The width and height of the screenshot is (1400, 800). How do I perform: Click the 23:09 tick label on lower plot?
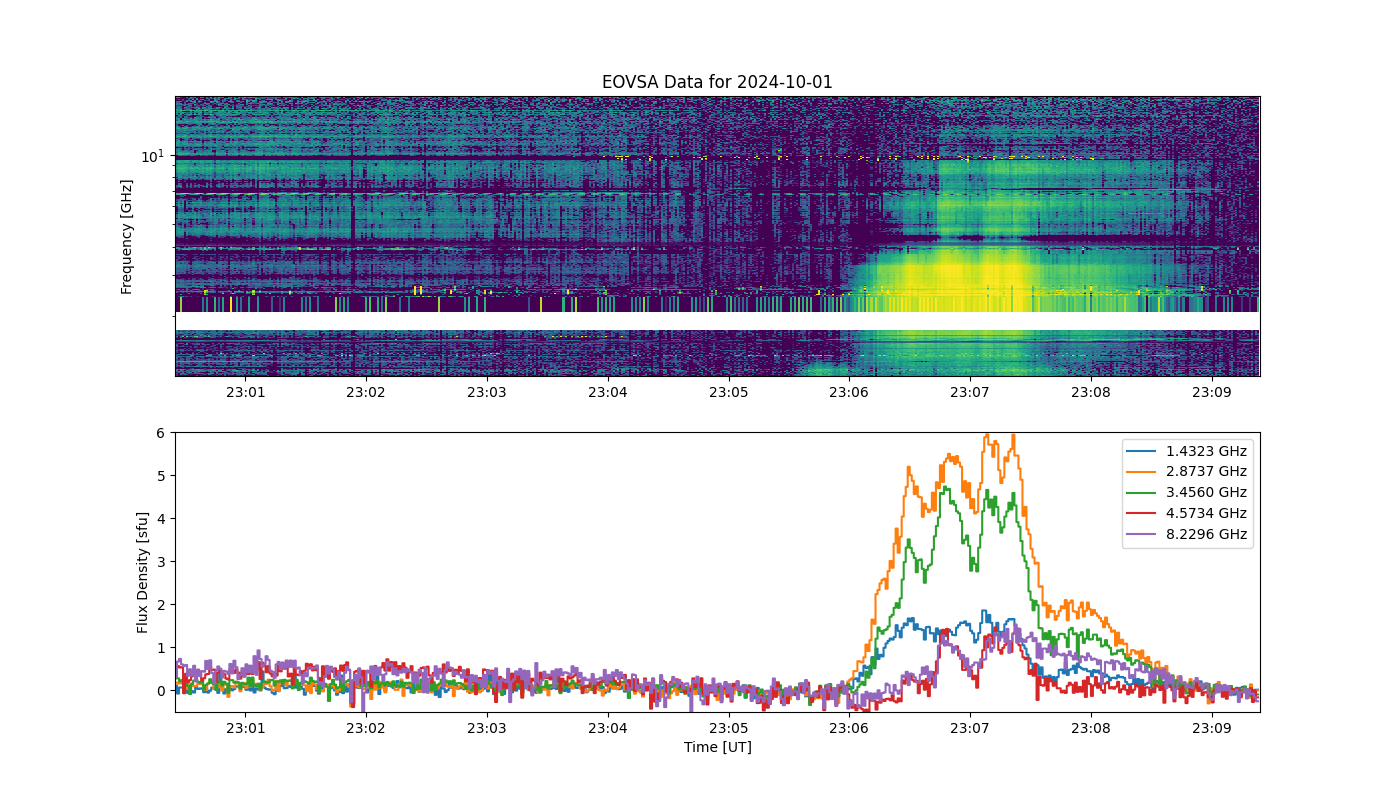coord(1212,728)
